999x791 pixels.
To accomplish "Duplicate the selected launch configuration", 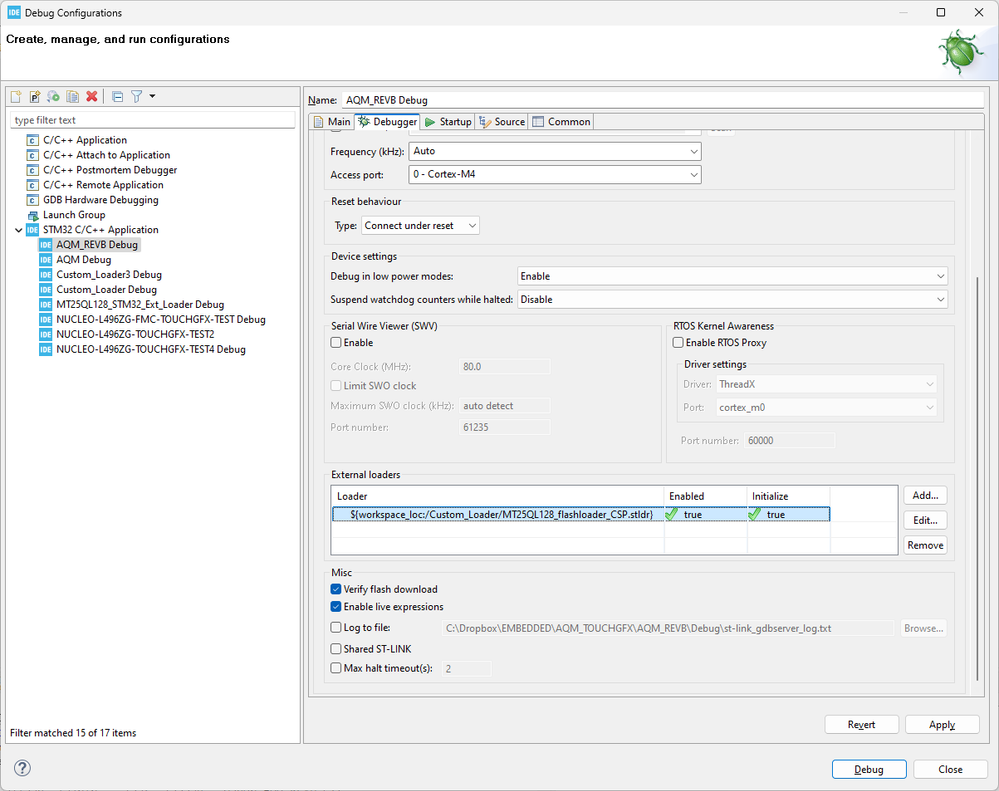I will click(73, 96).
